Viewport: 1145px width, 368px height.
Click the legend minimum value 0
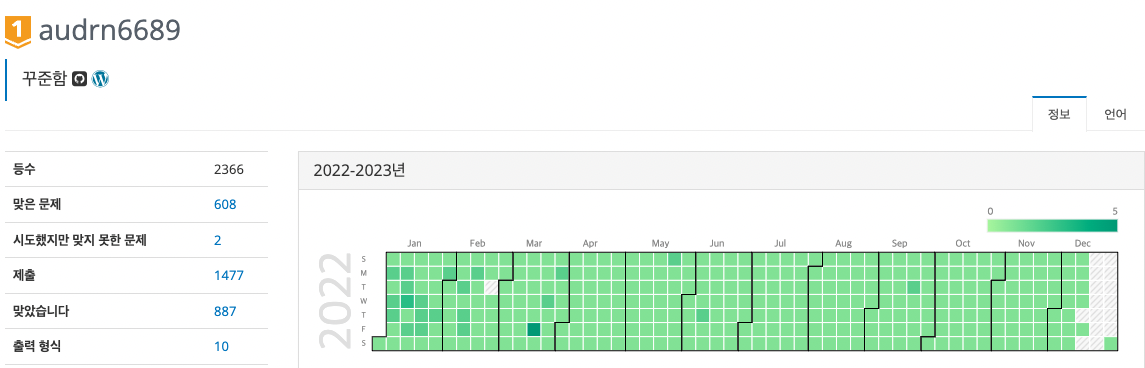point(990,211)
